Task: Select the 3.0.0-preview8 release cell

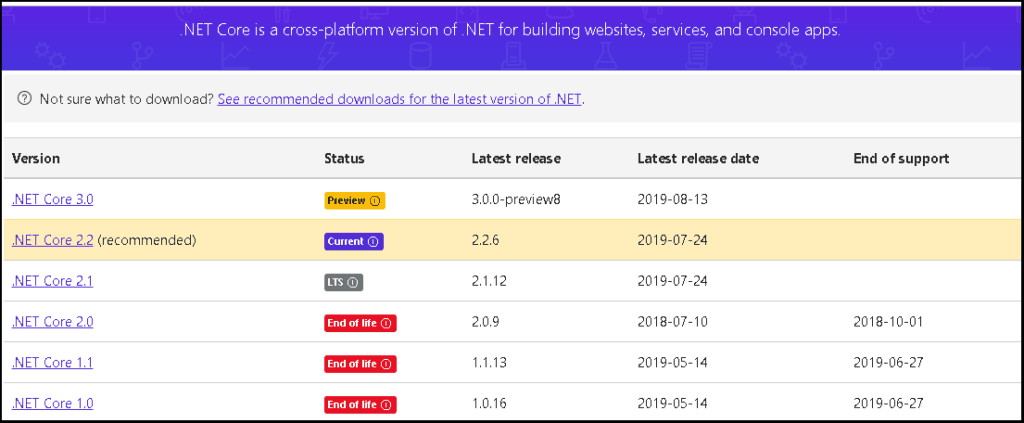Action: [516, 200]
